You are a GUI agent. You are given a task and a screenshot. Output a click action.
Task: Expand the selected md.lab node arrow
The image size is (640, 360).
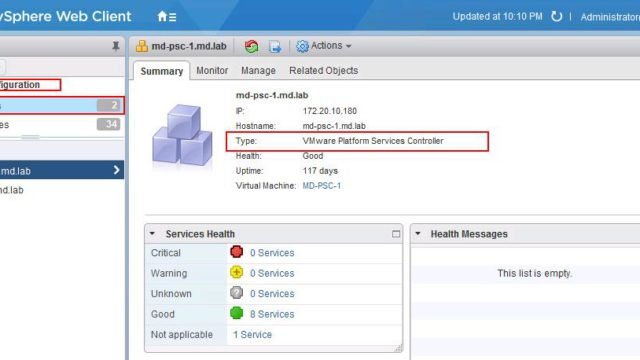coord(116,170)
